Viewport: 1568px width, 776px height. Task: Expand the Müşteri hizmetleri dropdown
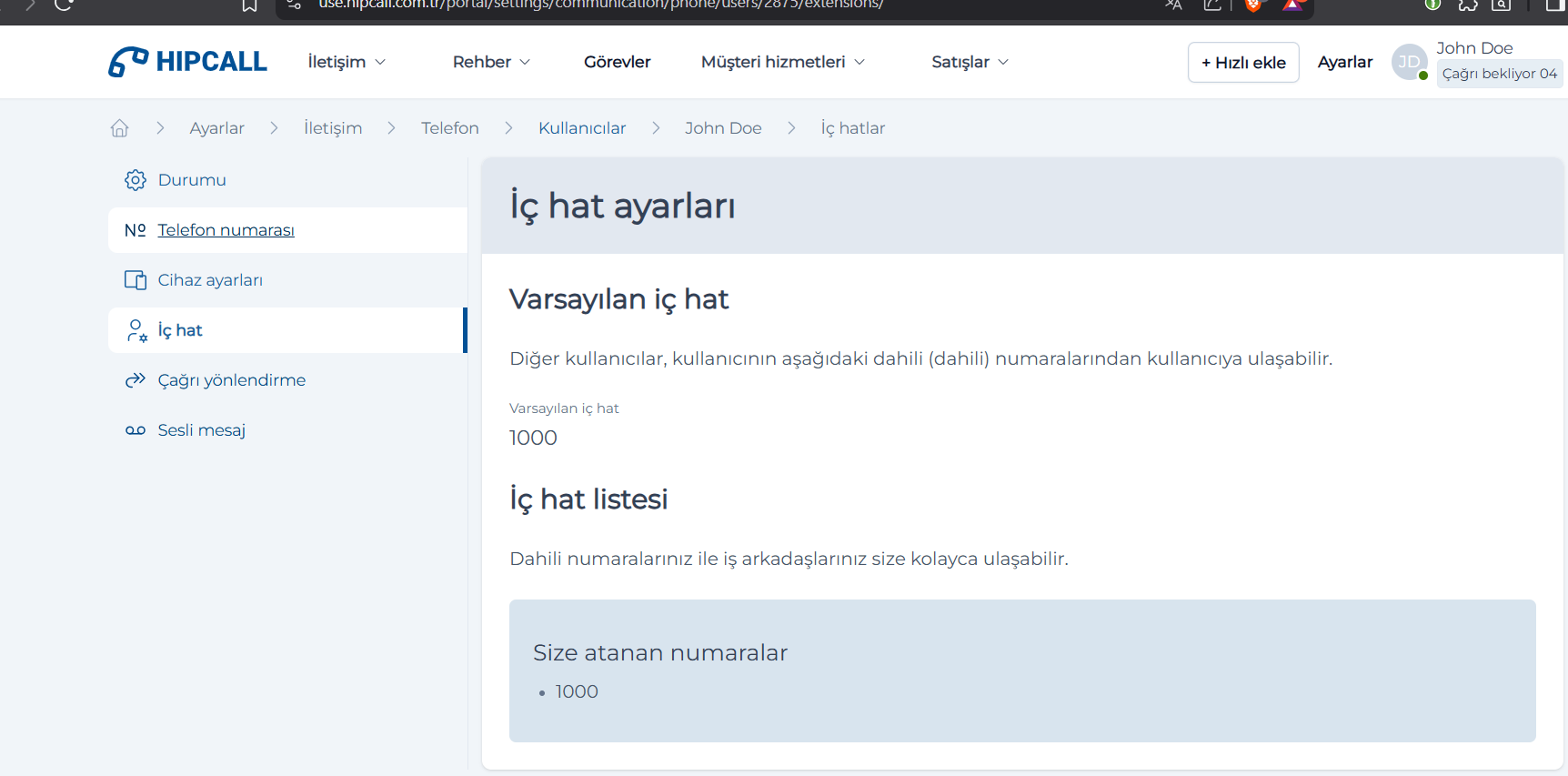coord(782,62)
